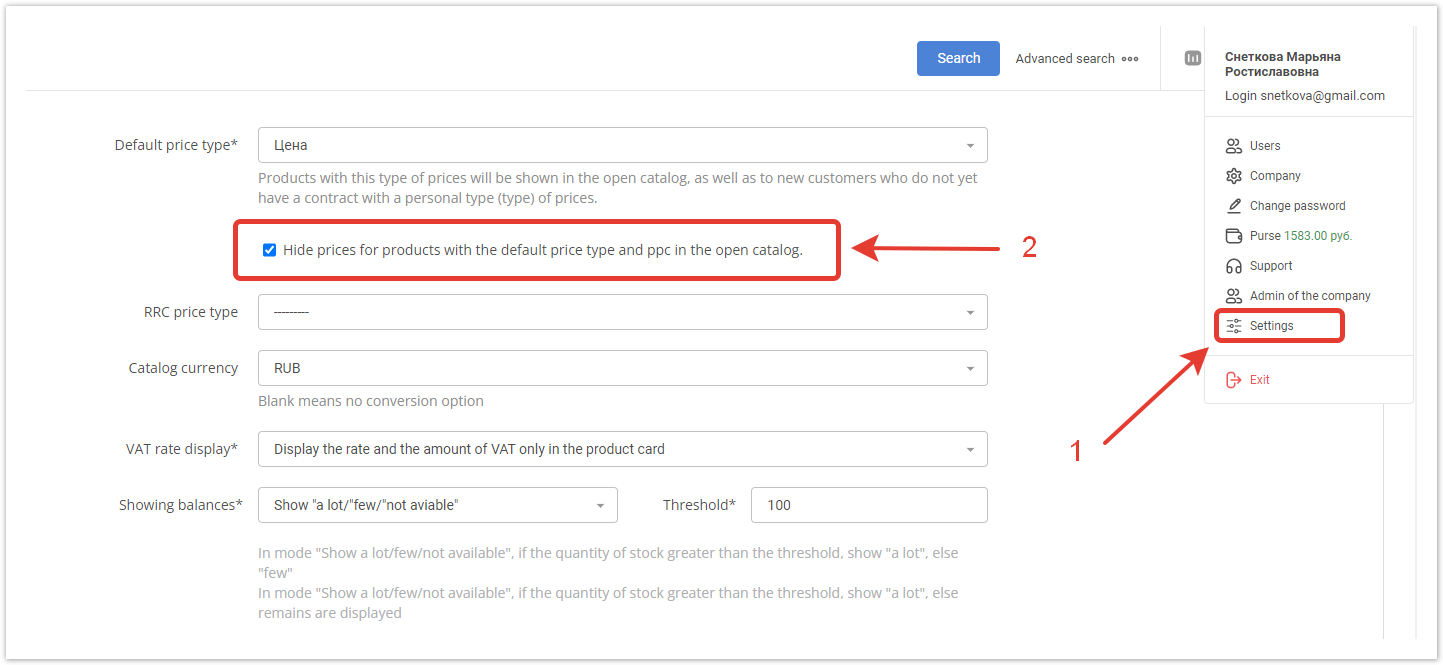This screenshot has height=665, width=1443.
Task: Select Support in the user menu
Action: coord(1271,266)
